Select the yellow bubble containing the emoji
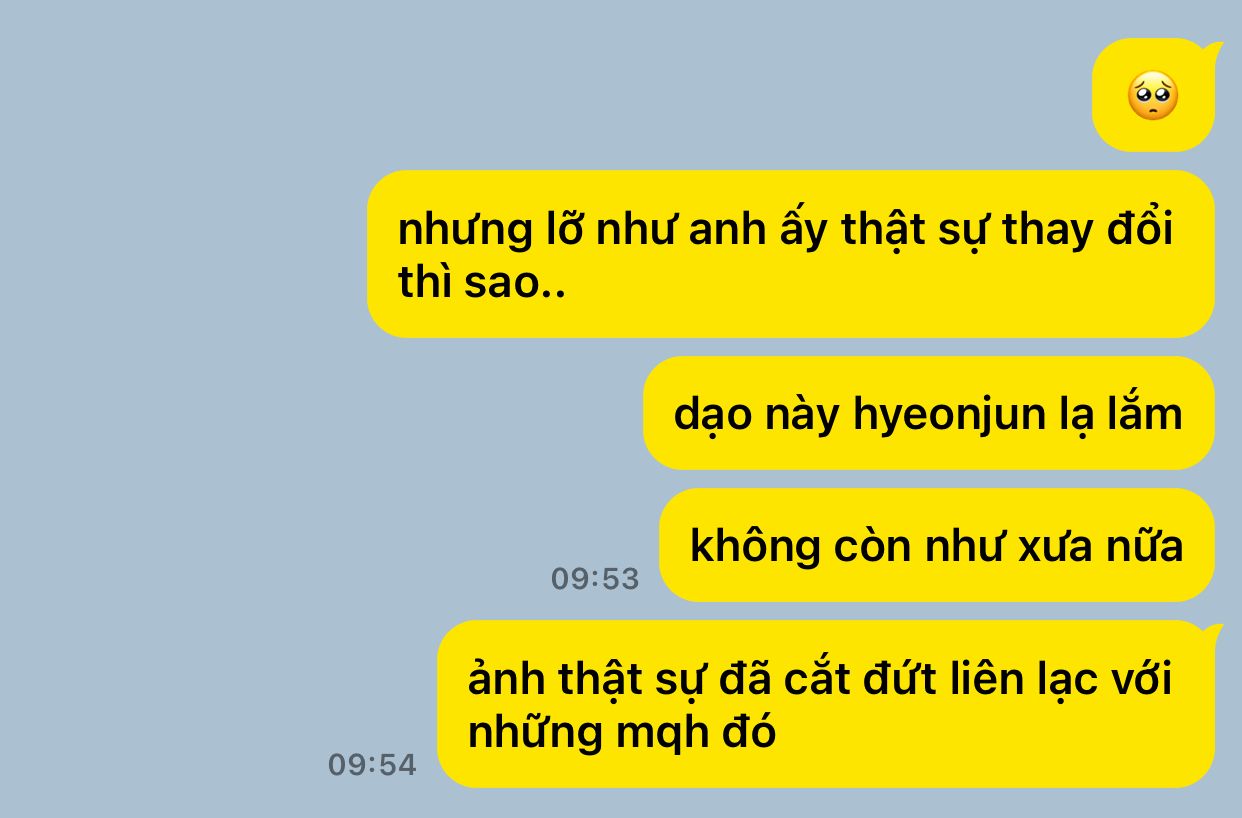This screenshot has height=818, width=1242. [x=1154, y=95]
